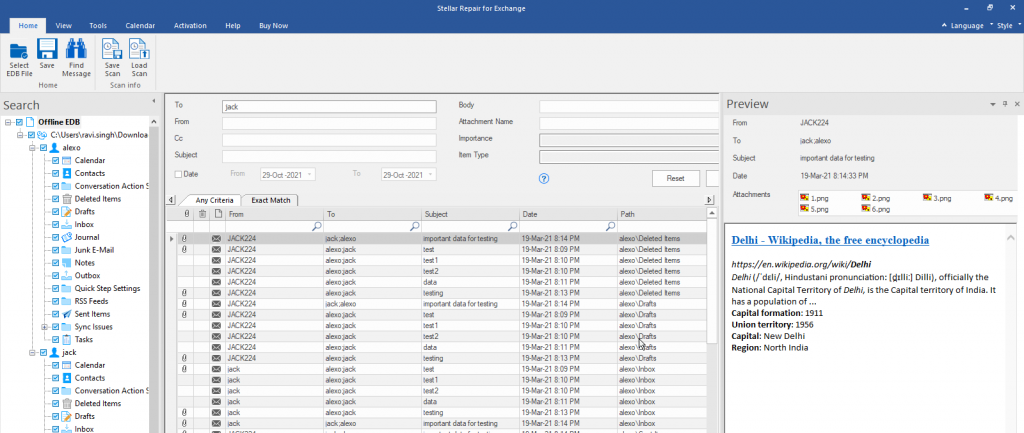
Task: Switch to the Exact Match tab
Action: point(270,200)
